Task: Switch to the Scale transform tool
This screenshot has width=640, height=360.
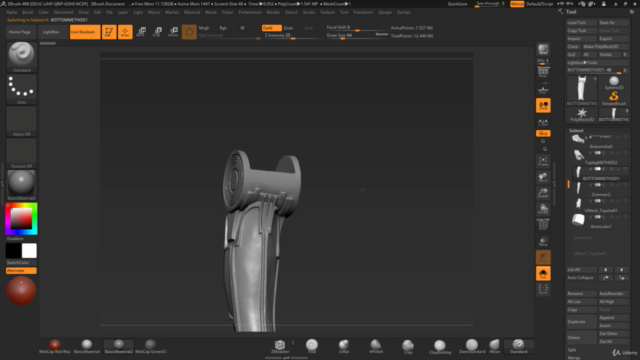Action: (x=157, y=32)
